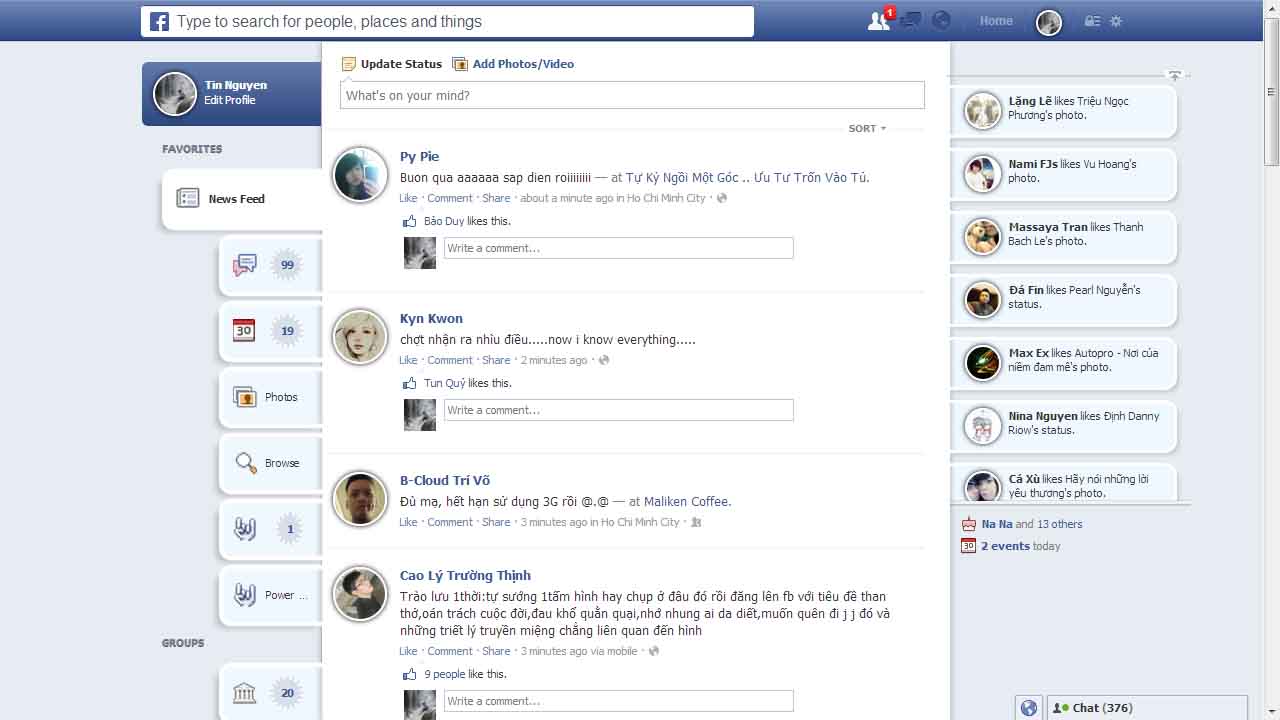
Task: Collapse the ticker with the arrow control
Action: [1175, 75]
